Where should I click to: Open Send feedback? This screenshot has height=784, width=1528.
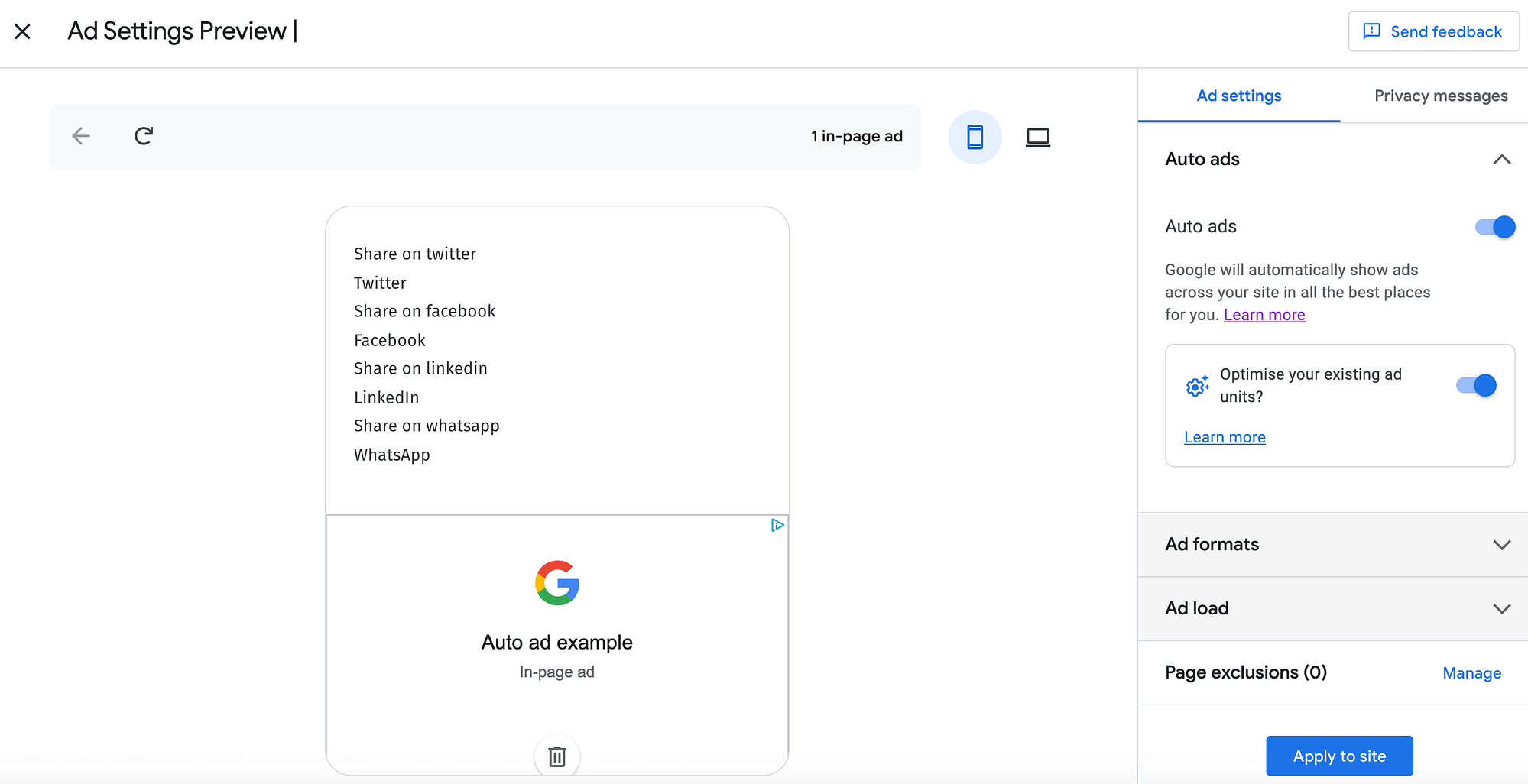[x=1433, y=31]
